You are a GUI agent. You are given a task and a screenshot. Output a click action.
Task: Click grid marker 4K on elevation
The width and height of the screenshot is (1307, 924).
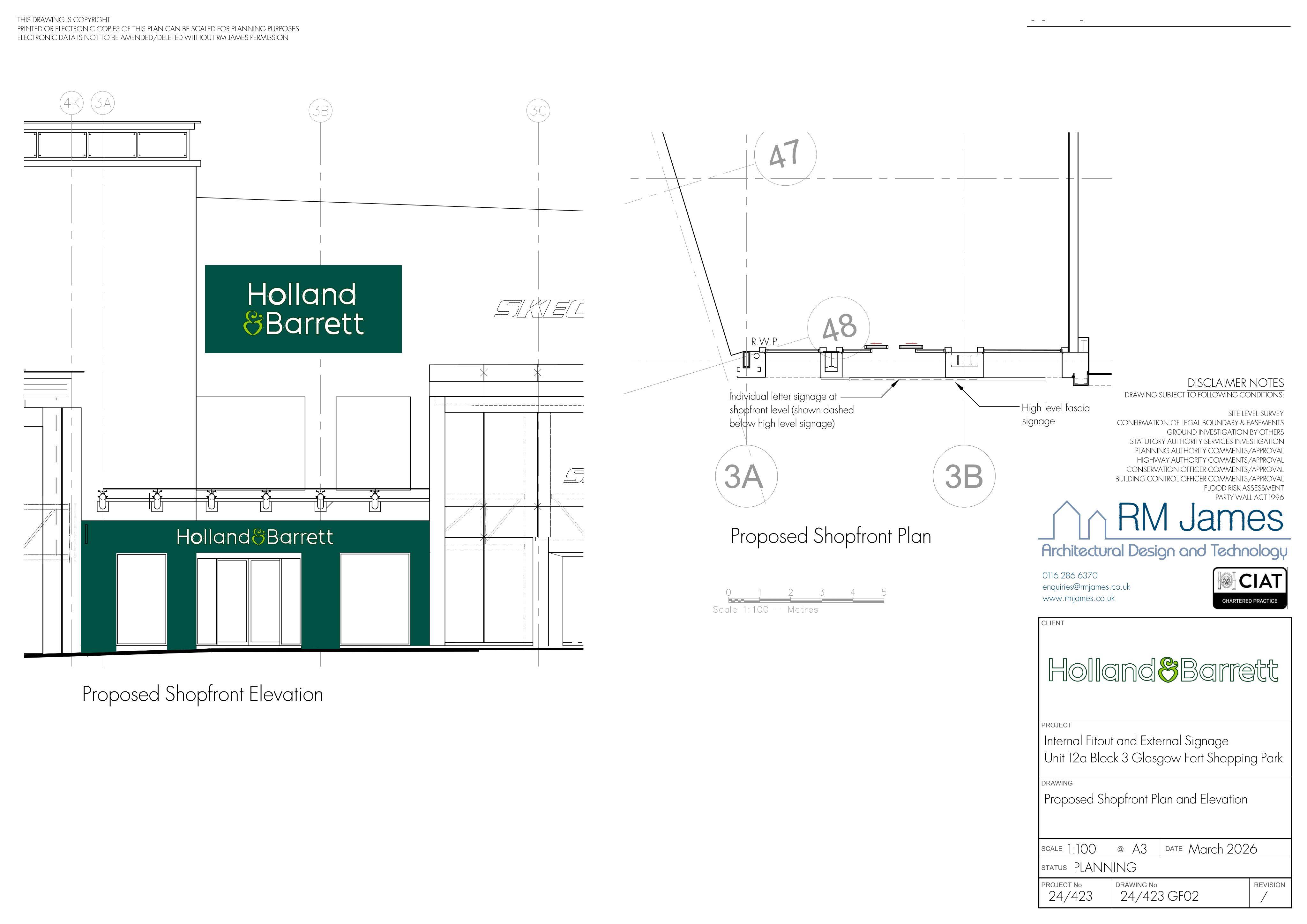[x=72, y=103]
